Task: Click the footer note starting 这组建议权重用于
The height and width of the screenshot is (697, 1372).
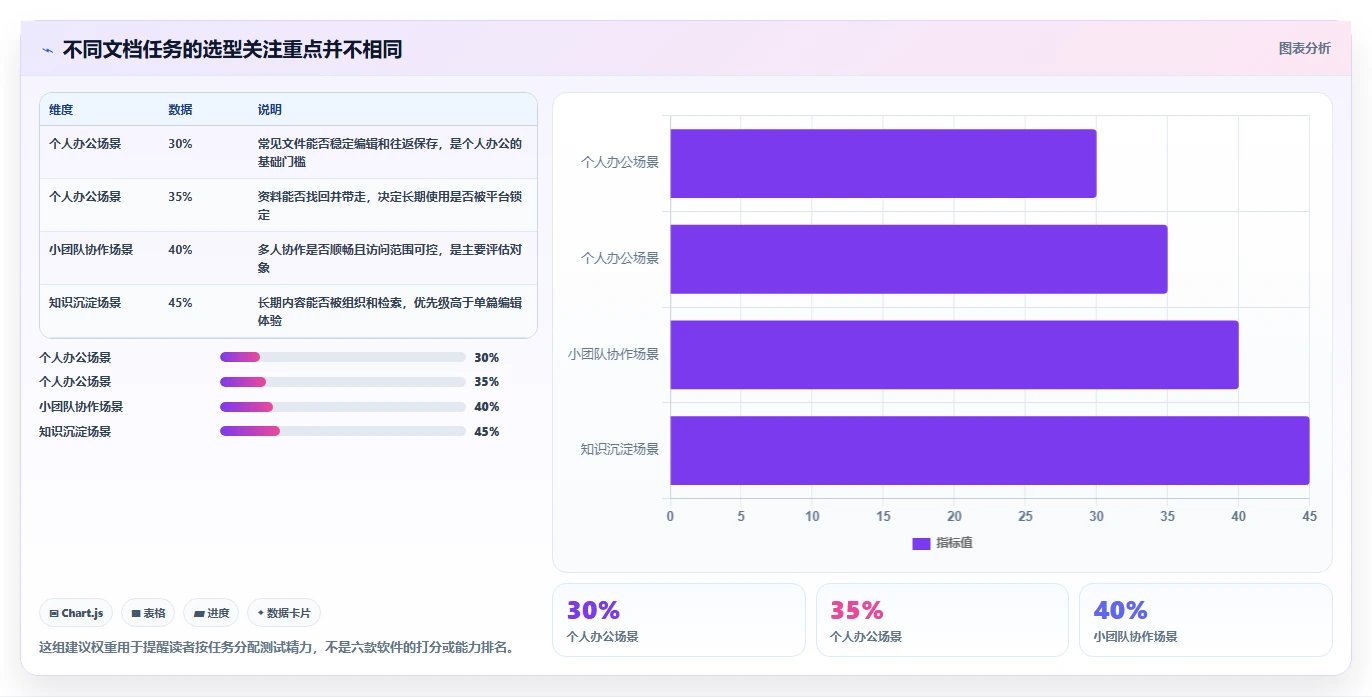Action: click(x=279, y=647)
